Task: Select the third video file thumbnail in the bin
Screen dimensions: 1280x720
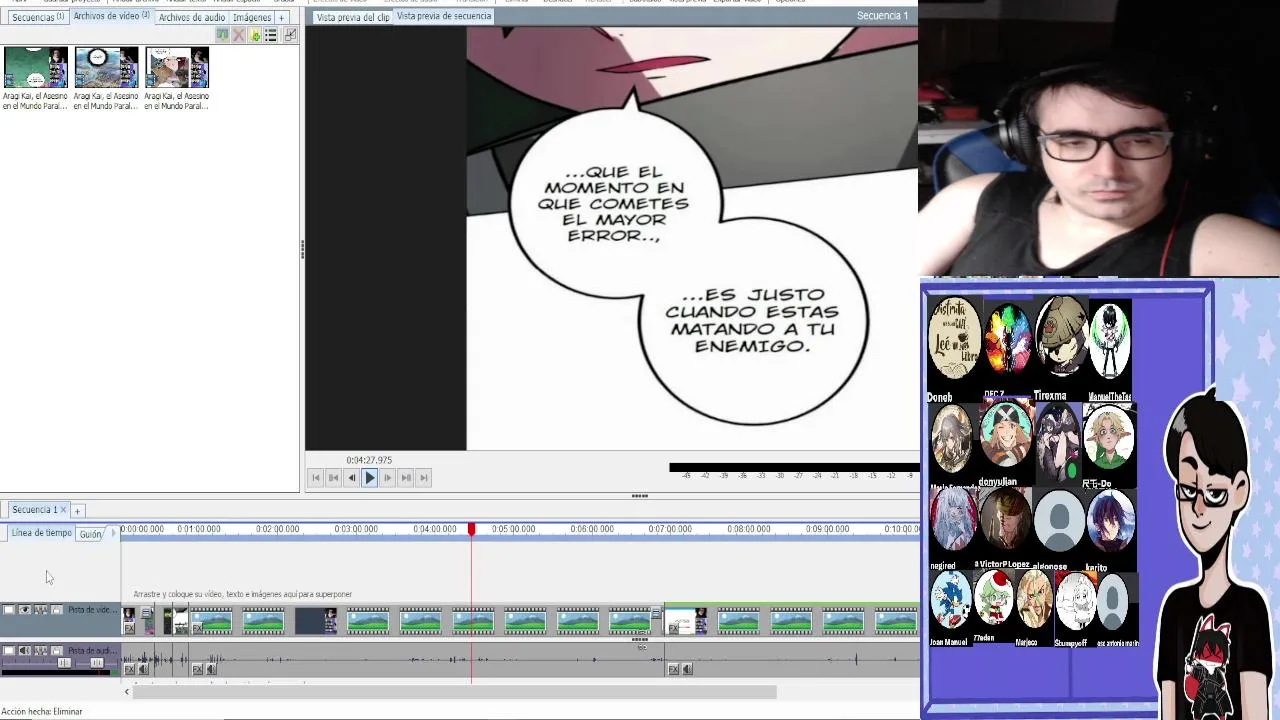Action: click(x=177, y=68)
